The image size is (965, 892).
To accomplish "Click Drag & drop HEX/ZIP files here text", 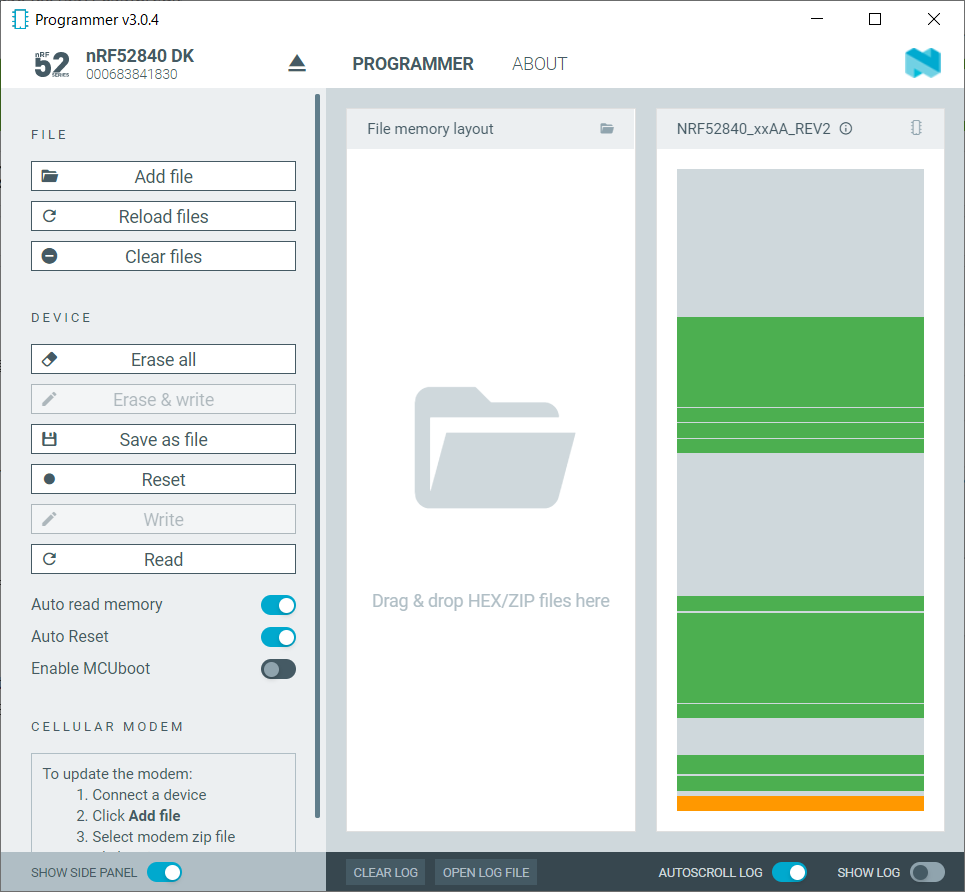I will tap(491, 601).
